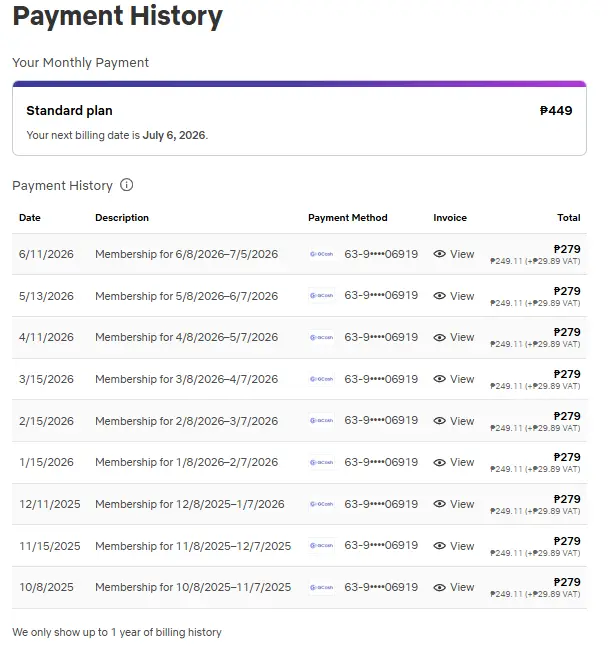This screenshot has height=663, width=608.
Task: View invoice for 12/11/2025 payment
Action: (454, 504)
